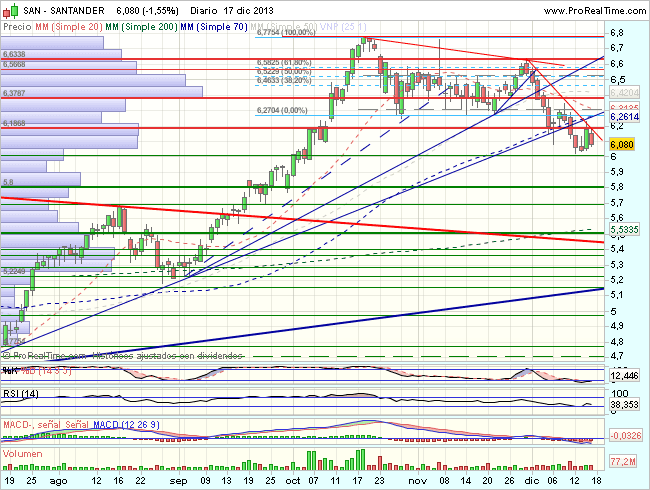650x490 pixels.
Task: Click Fibonacci label 6,4633 (38,20%)
Action: point(284,80)
